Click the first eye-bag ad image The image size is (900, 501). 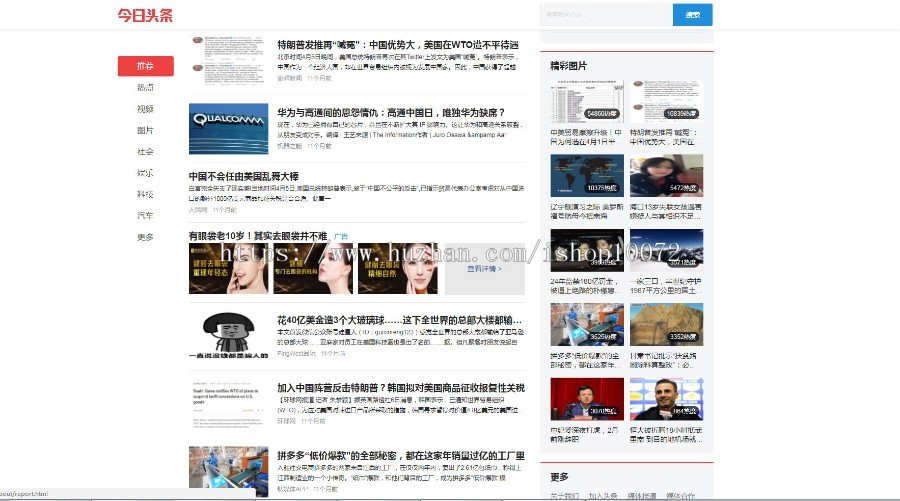click(x=228, y=269)
